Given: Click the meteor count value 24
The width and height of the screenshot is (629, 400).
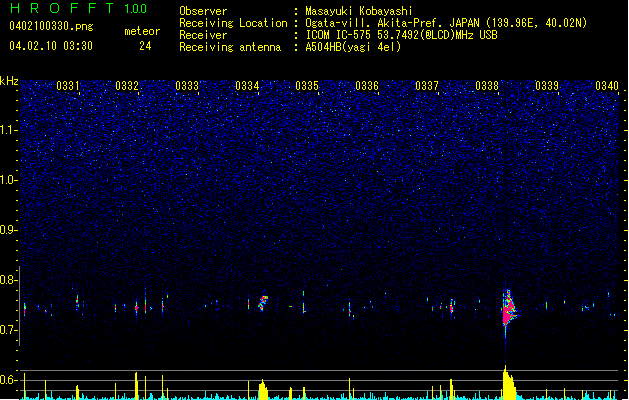Looking at the screenshot, I should tap(145, 46).
